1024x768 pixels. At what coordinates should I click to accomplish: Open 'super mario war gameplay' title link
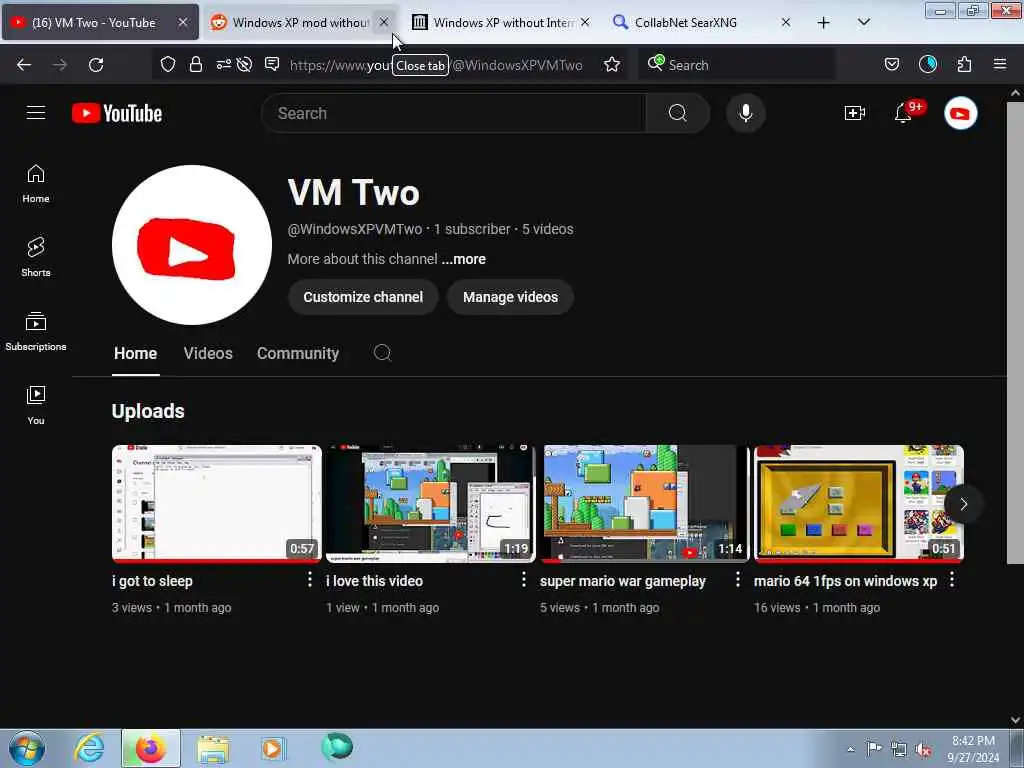click(622, 581)
